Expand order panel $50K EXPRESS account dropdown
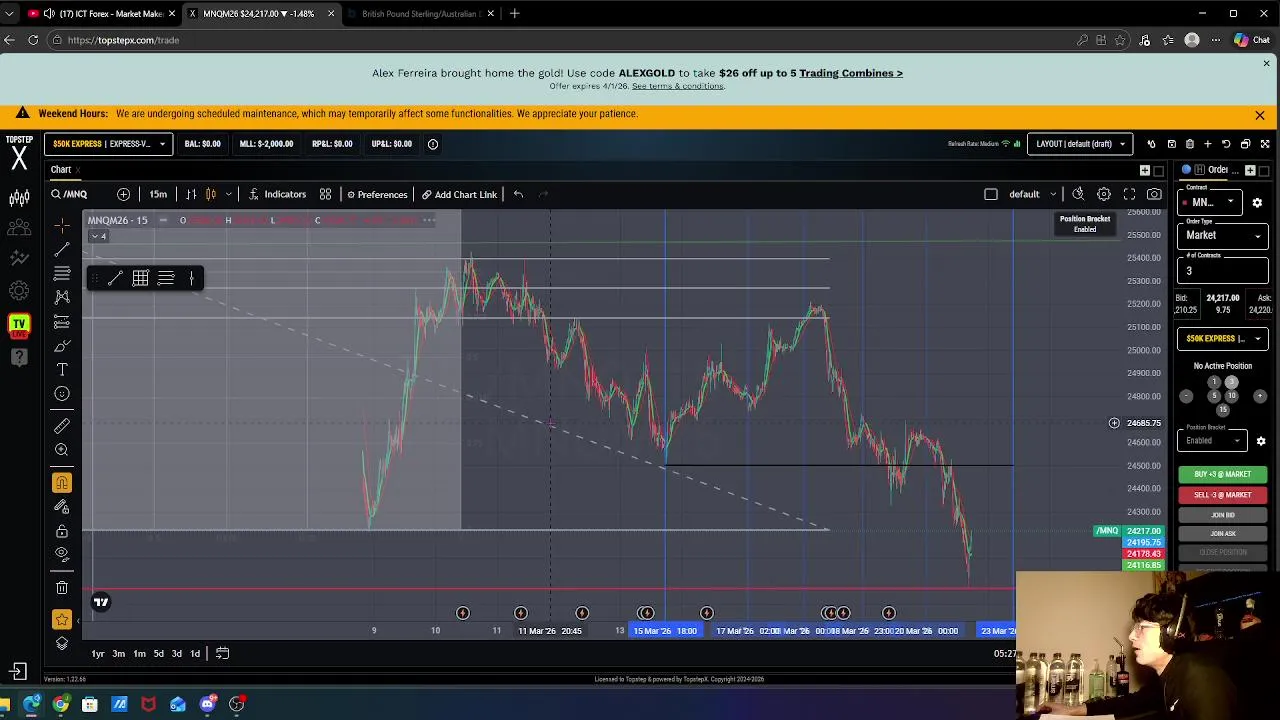Image resolution: width=1280 pixels, height=720 pixels. click(x=1222, y=339)
